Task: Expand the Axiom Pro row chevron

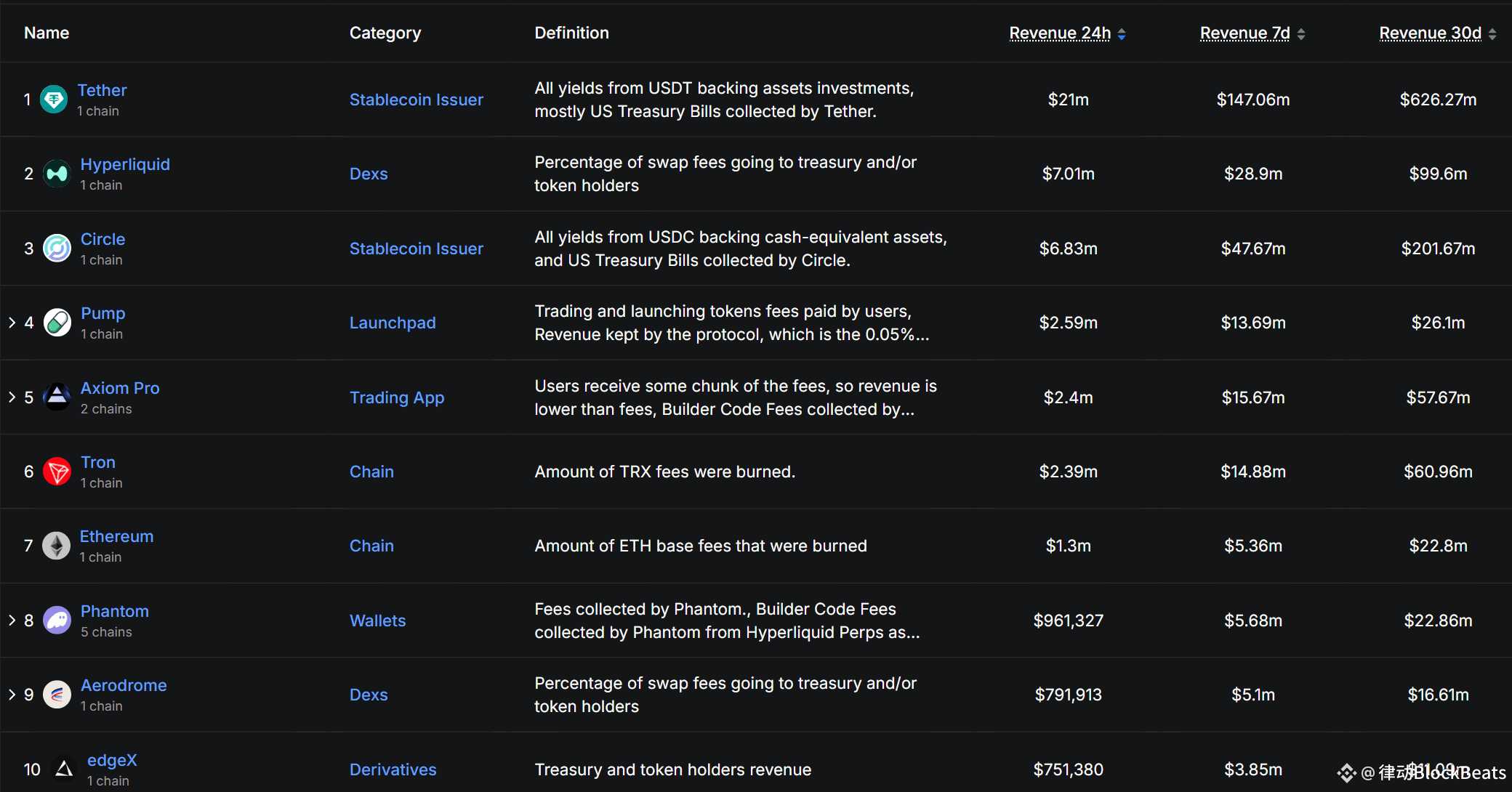Action: coord(12,397)
